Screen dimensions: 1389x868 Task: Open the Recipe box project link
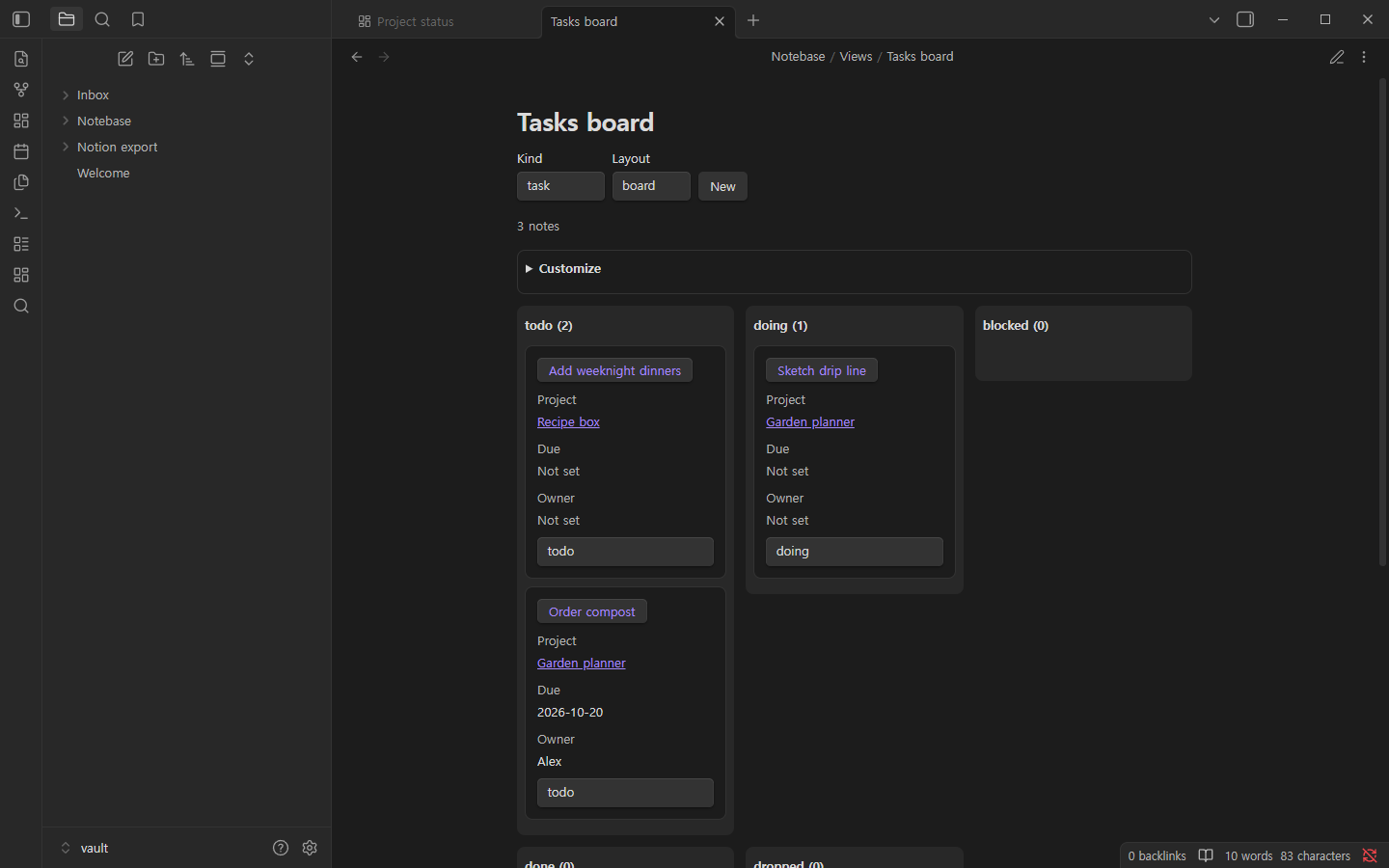tap(568, 422)
